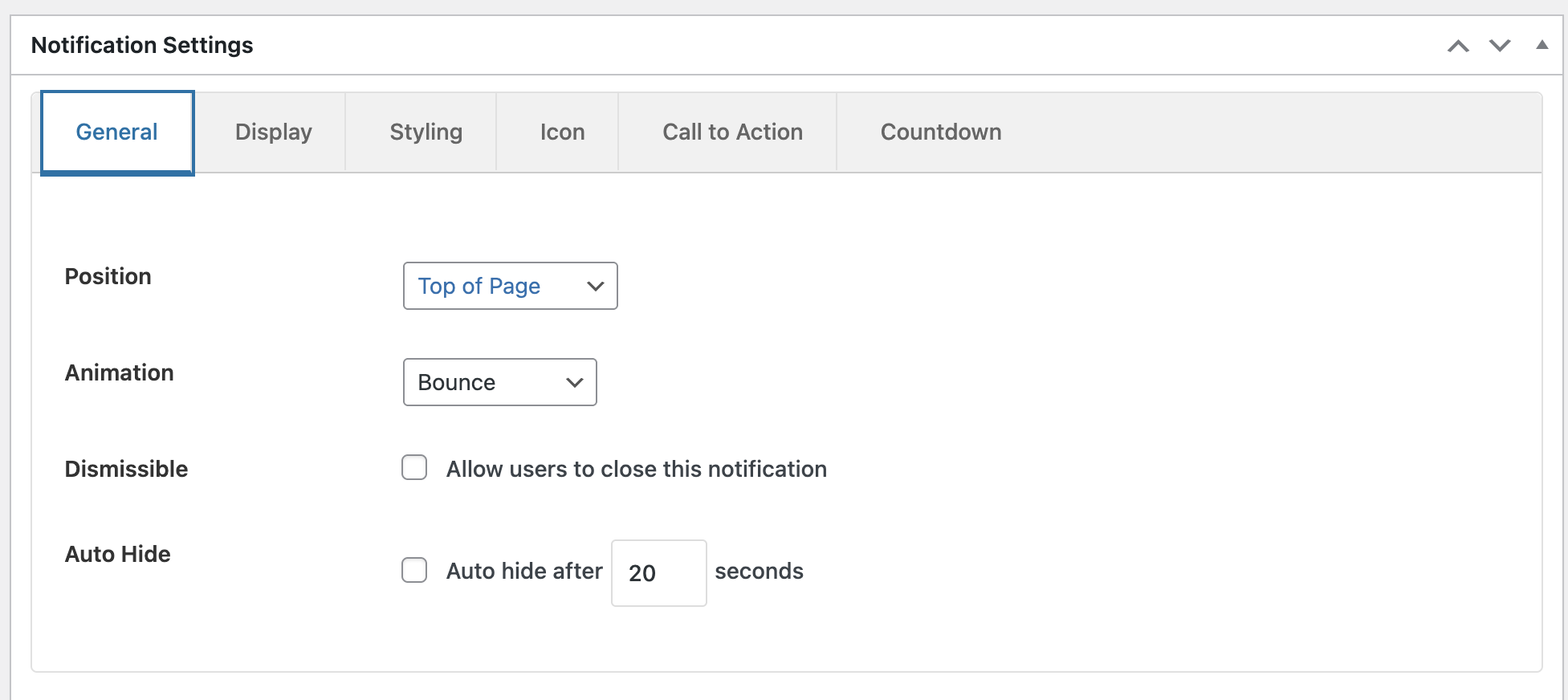
Task: Enable Allow users to close notification
Action: coord(414,467)
